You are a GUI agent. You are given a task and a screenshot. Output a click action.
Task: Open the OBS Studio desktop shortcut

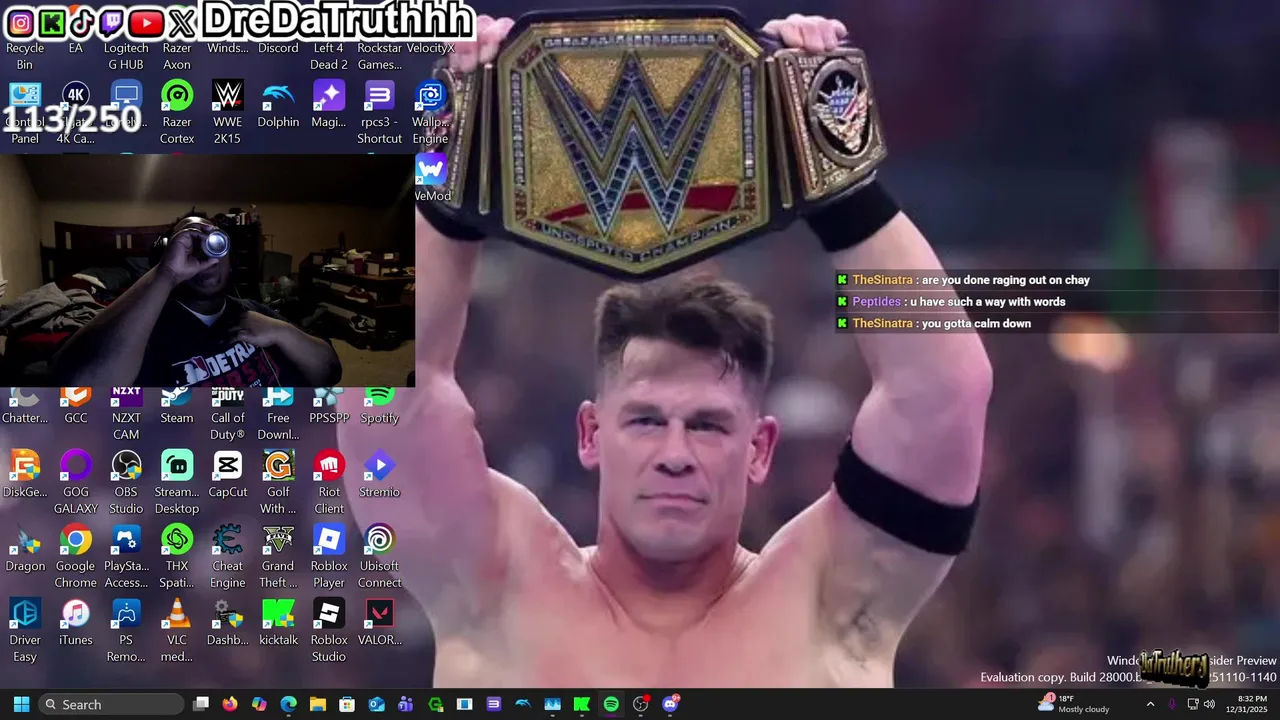[126, 482]
